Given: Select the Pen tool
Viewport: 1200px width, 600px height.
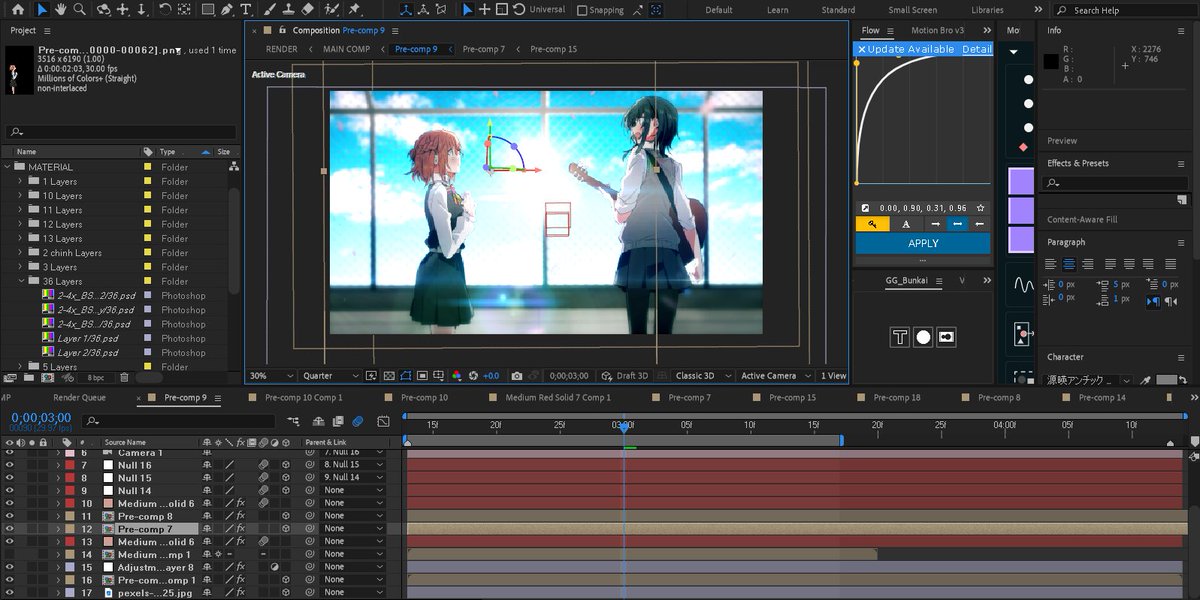Looking at the screenshot, I should point(227,10).
